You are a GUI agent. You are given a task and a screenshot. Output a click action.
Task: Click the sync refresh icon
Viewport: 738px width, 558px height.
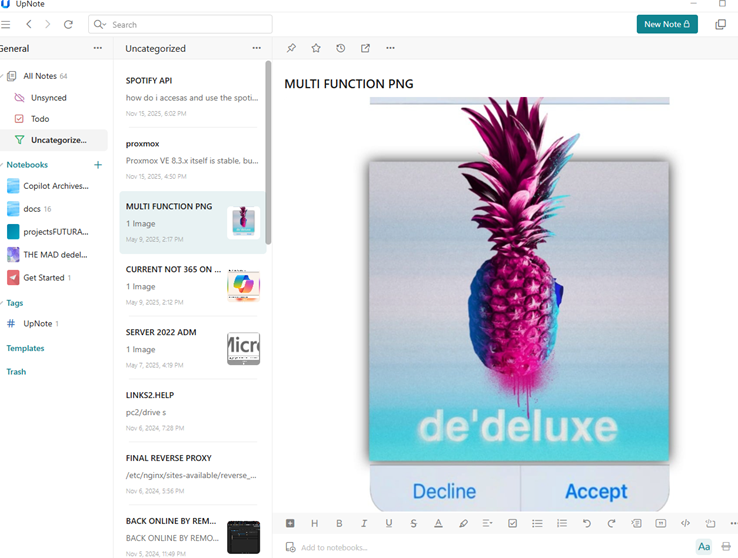pyautogui.click(x=68, y=24)
